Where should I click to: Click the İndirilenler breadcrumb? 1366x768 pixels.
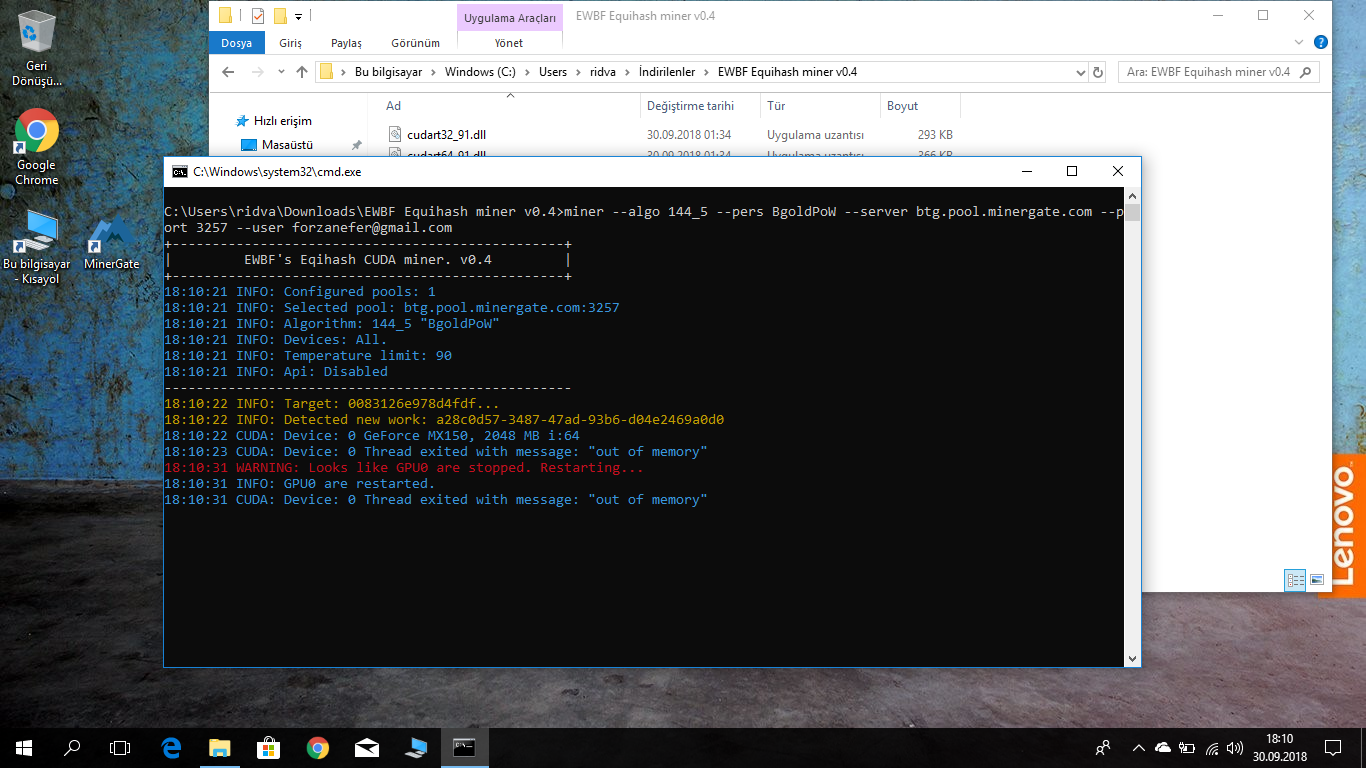(667, 72)
